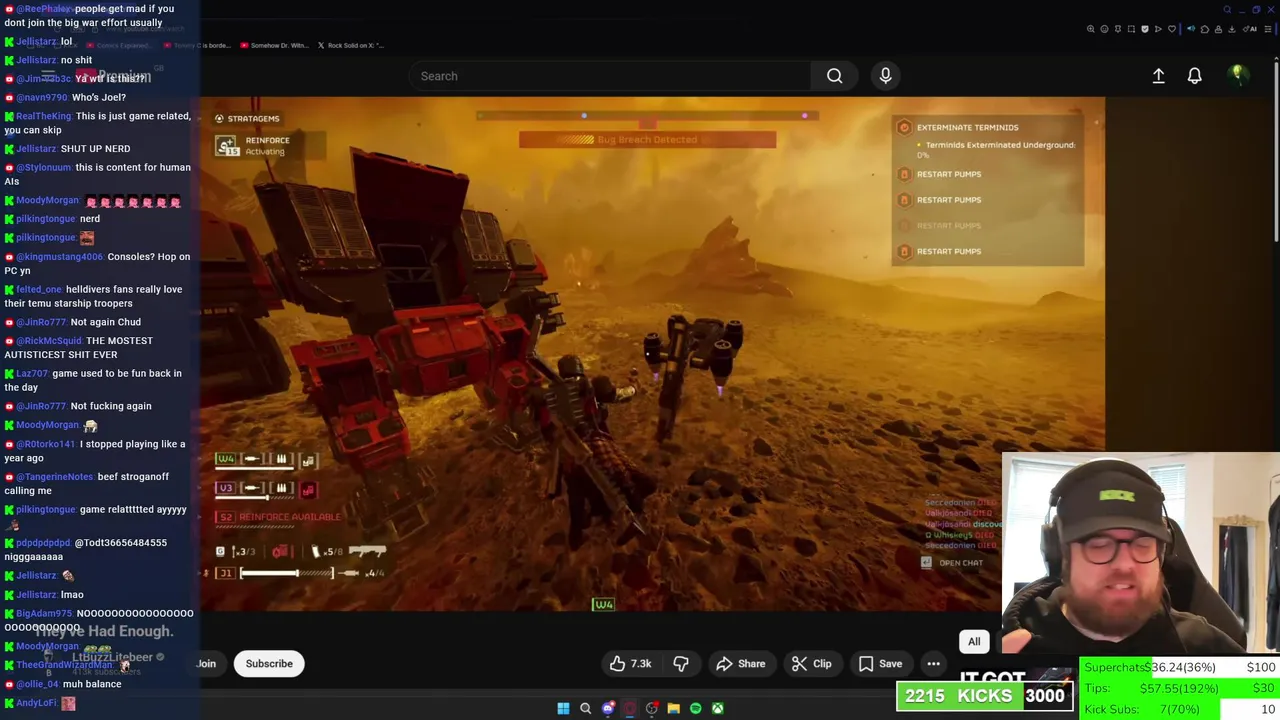Click the Tips $57.55 (192%) bar

tap(1179, 688)
